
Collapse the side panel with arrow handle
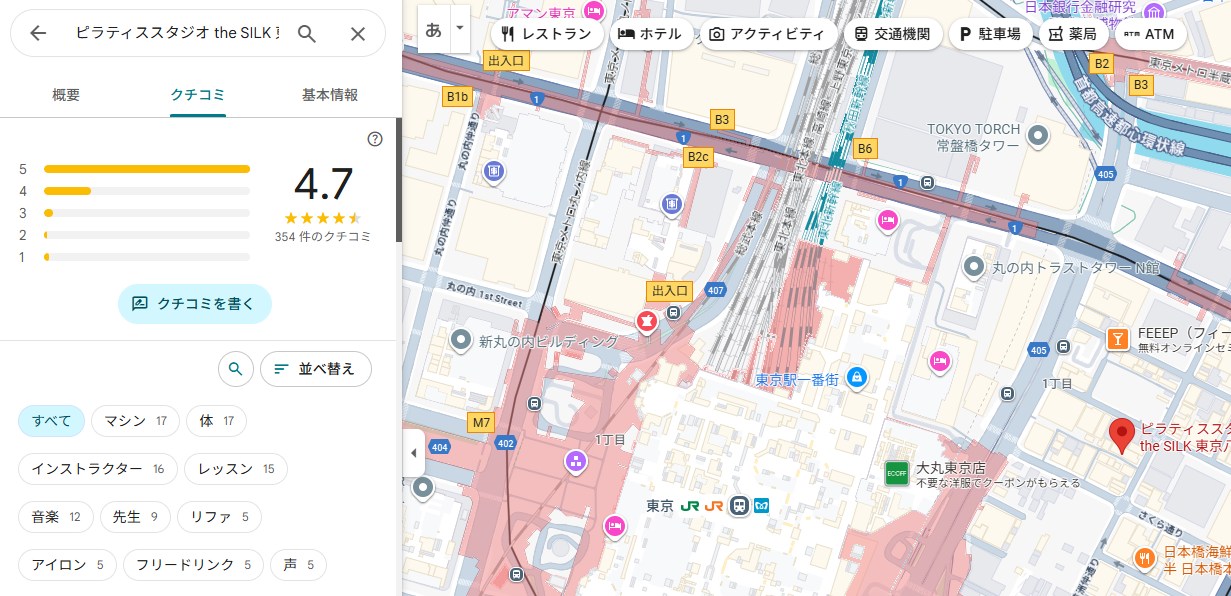click(414, 453)
